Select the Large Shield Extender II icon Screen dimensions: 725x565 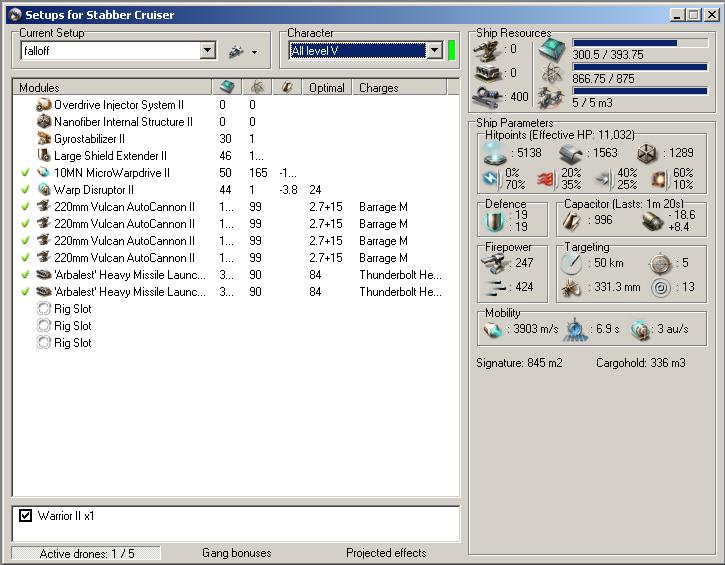click(44, 155)
